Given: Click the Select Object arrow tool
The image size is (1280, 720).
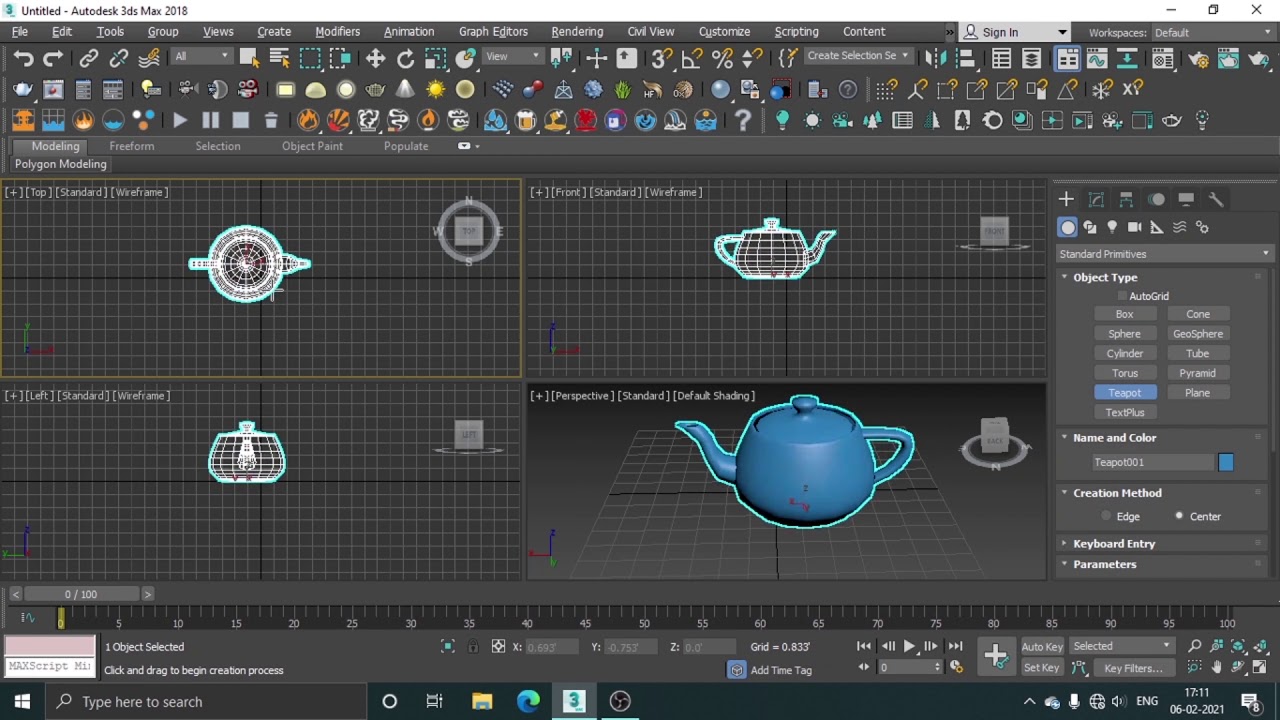Looking at the screenshot, I should [249, 59].
